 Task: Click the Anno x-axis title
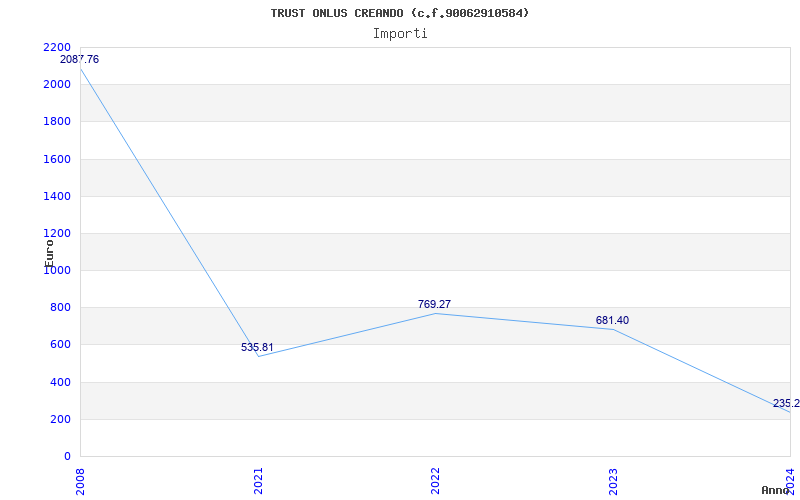click(776, 490)
